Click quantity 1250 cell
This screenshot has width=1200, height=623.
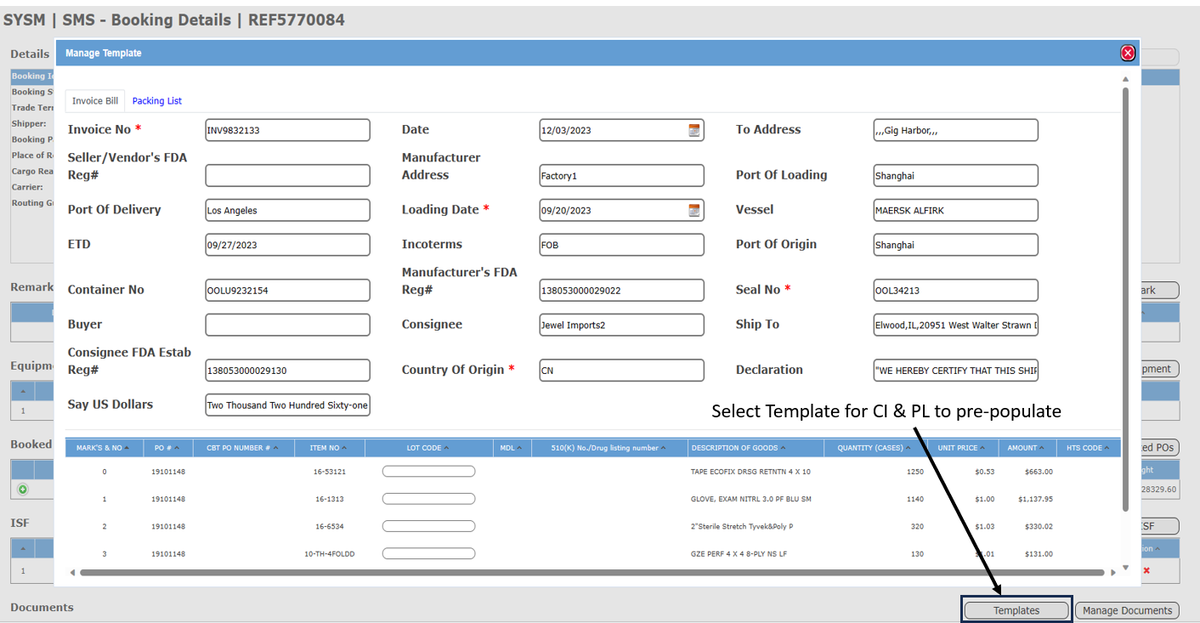tap(914, 471)
